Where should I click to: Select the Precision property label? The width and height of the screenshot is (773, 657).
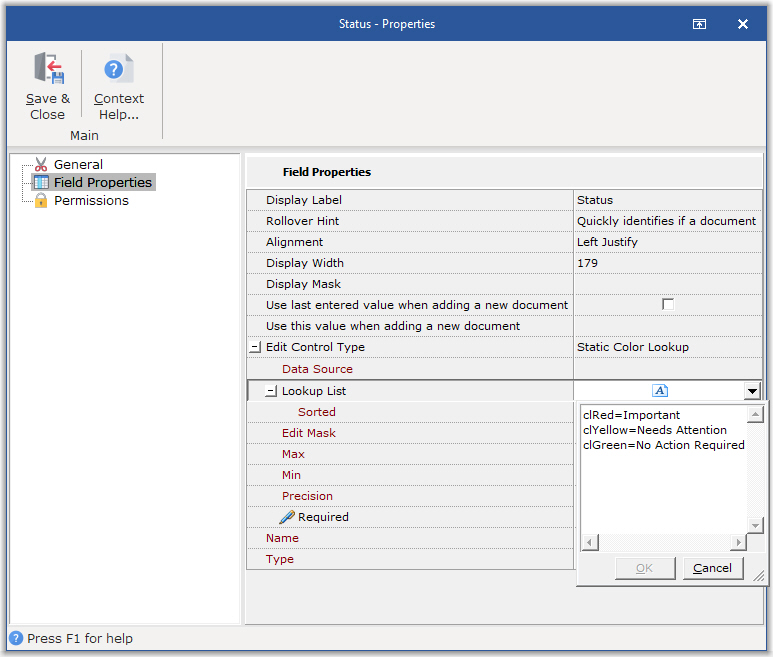pyautogui.click(x=307, y=496)
